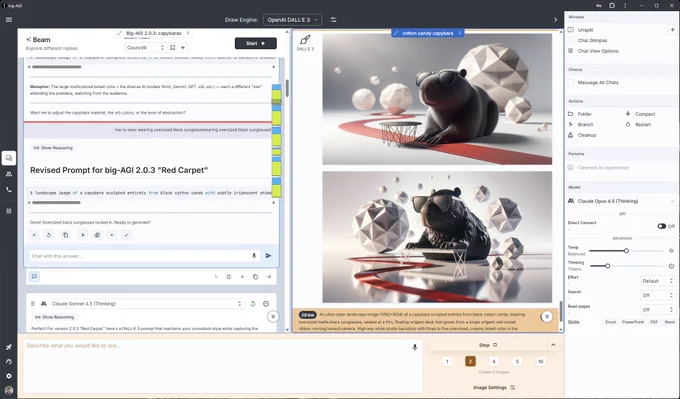Open the rocket icon in left sidebar

(9, 347)
